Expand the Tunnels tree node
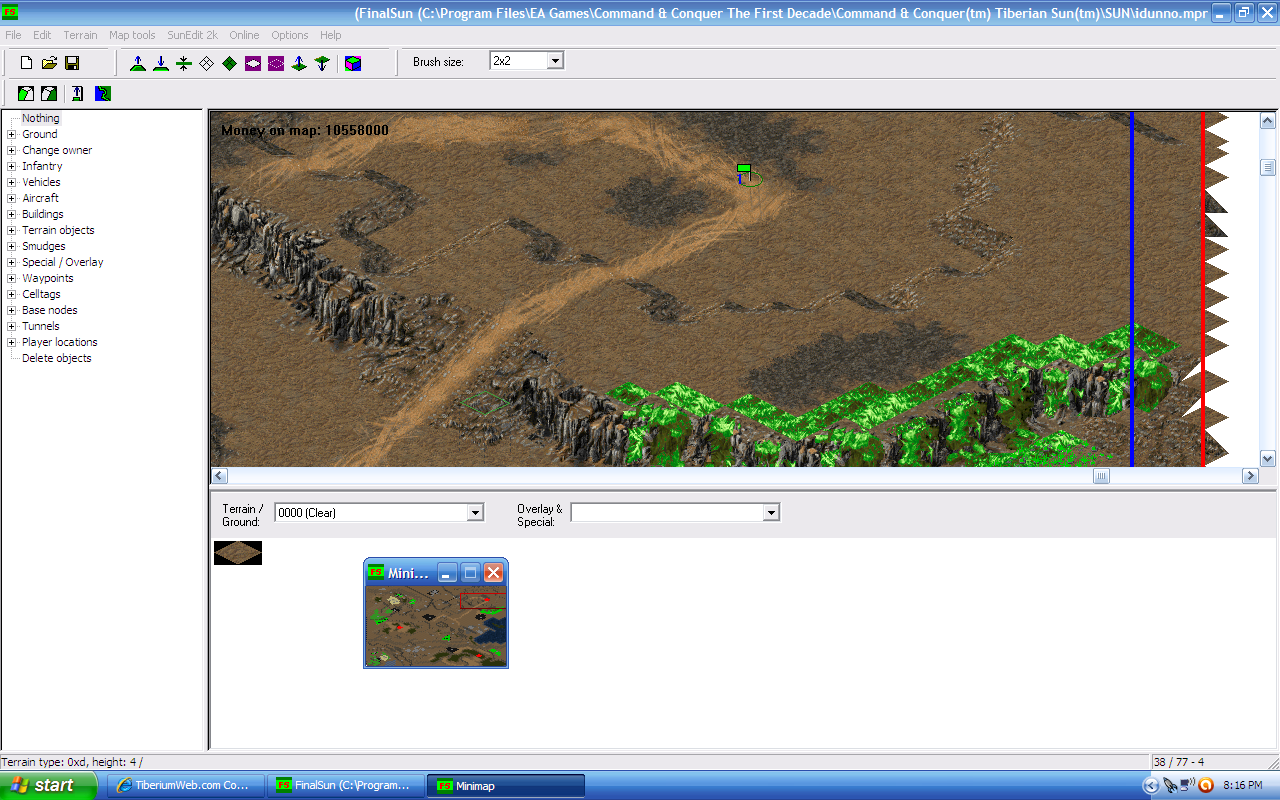 click(12, 326)
